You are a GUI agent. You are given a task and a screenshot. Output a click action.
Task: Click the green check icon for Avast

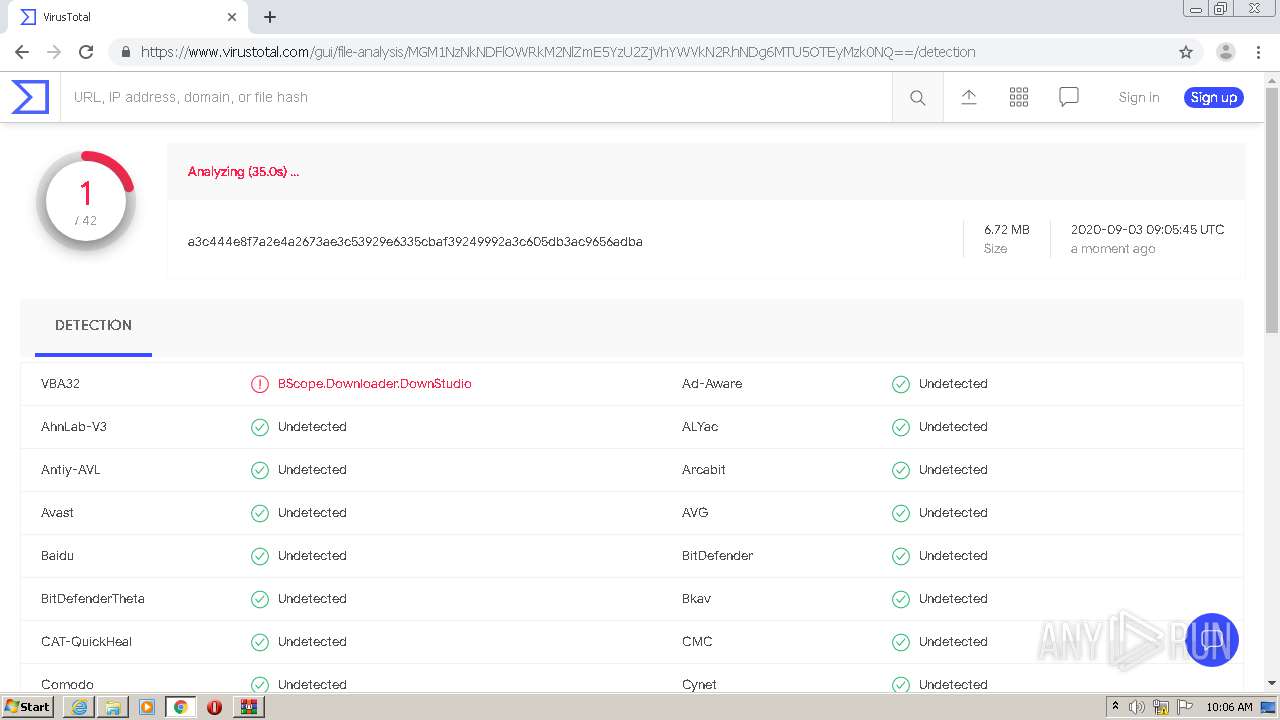coord(260,513)
